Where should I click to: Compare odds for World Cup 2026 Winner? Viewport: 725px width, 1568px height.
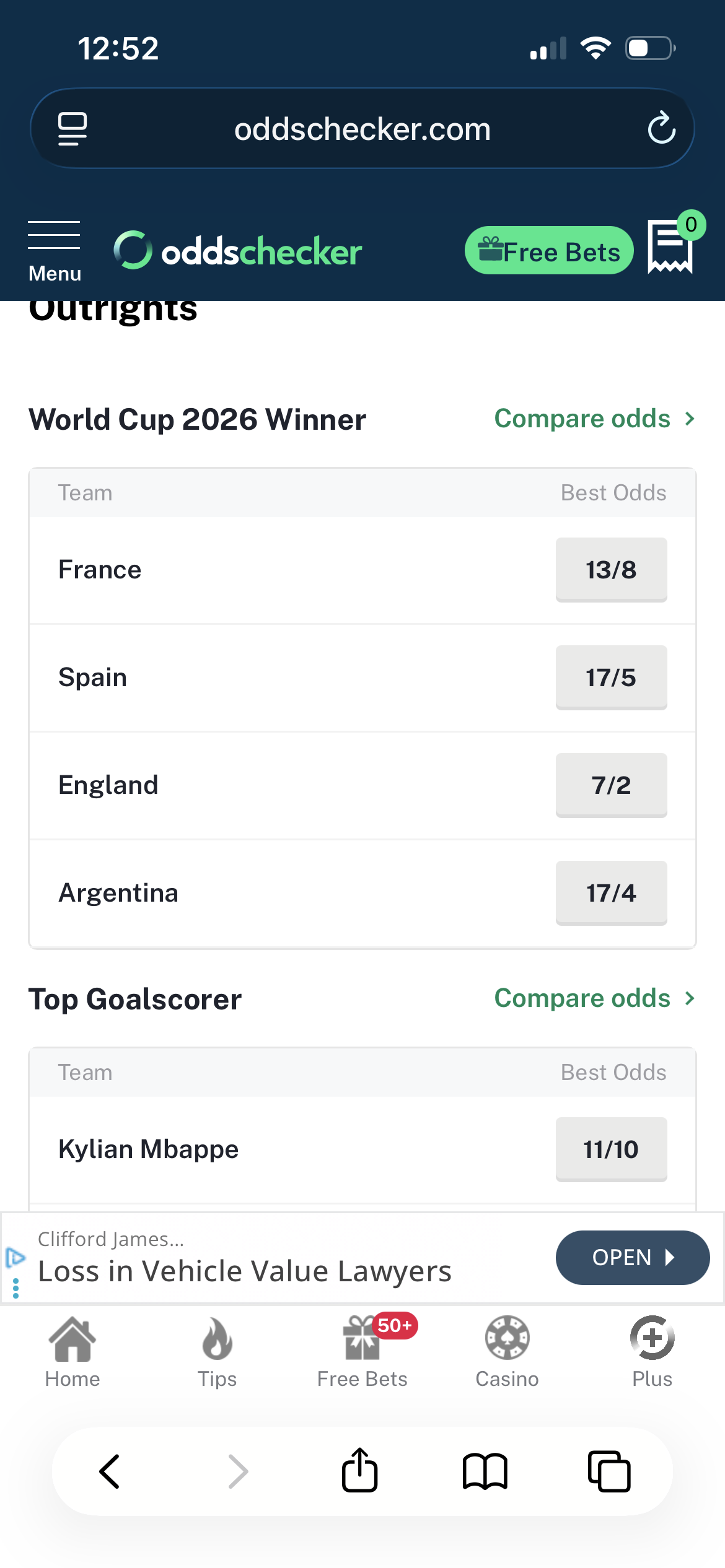click(x=595, y=419)
